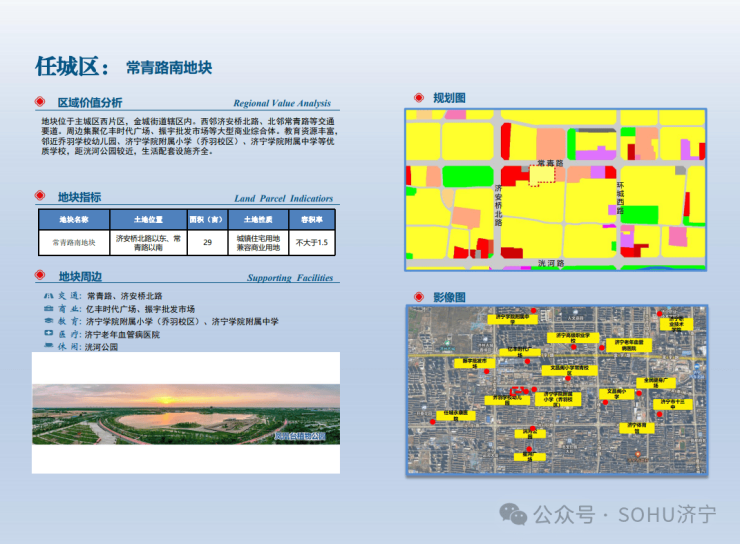740x544 pixels.
Task: Click the 常青路 label on planning map
Action: (x=550, y=163)
